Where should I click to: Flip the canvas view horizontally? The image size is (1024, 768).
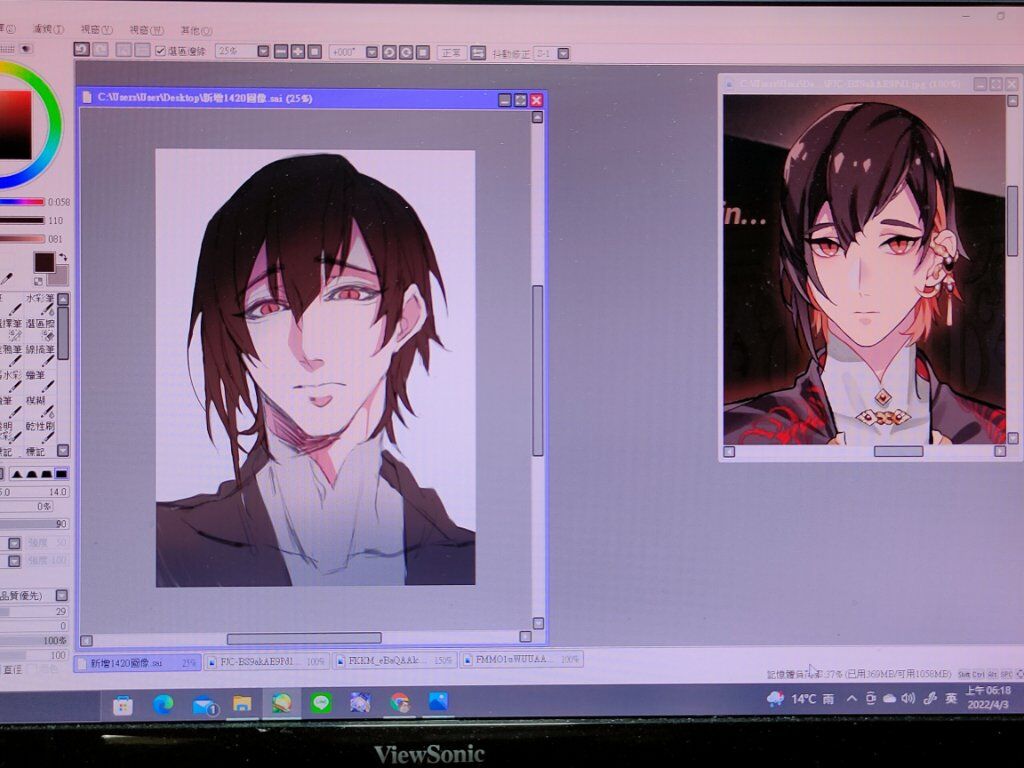(x=478, y=53)
